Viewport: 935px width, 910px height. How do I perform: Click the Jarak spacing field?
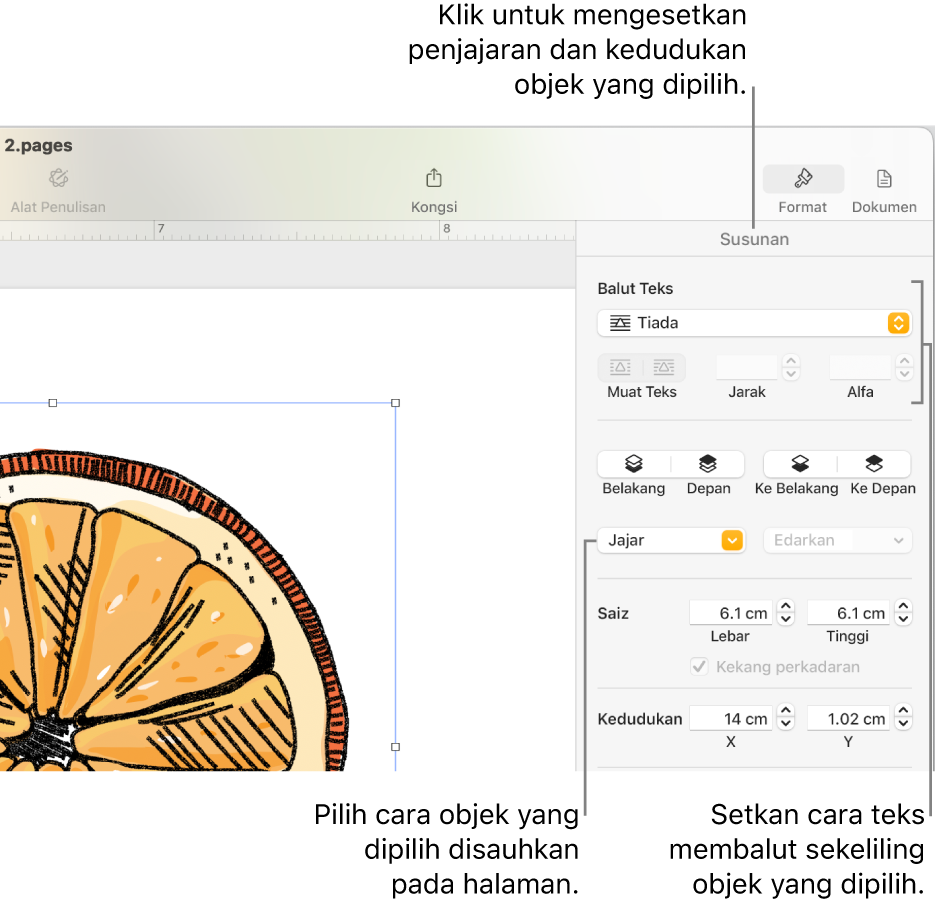(x=747, y=367)
